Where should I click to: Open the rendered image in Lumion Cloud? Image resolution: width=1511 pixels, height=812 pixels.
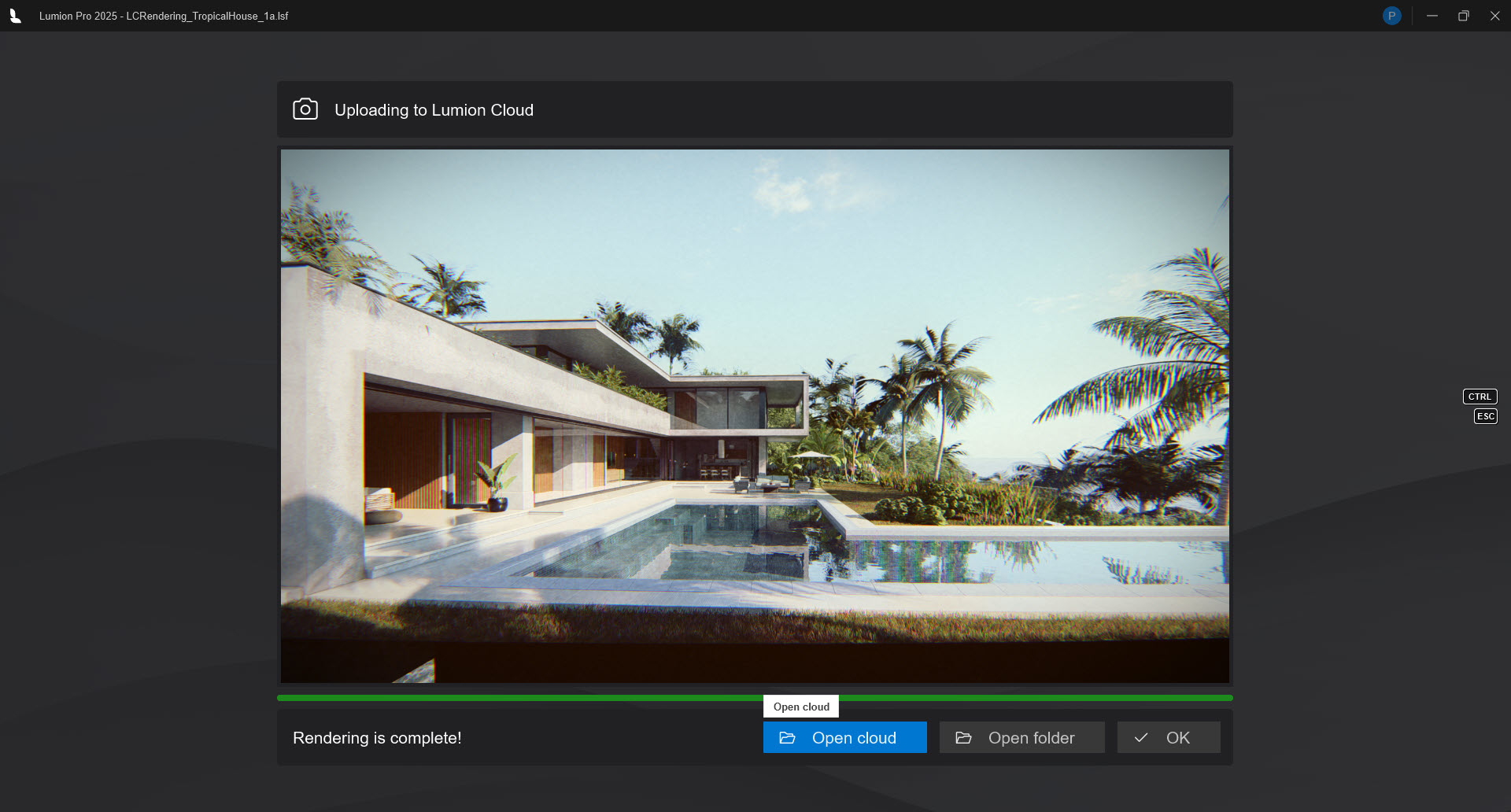point(844,737)
